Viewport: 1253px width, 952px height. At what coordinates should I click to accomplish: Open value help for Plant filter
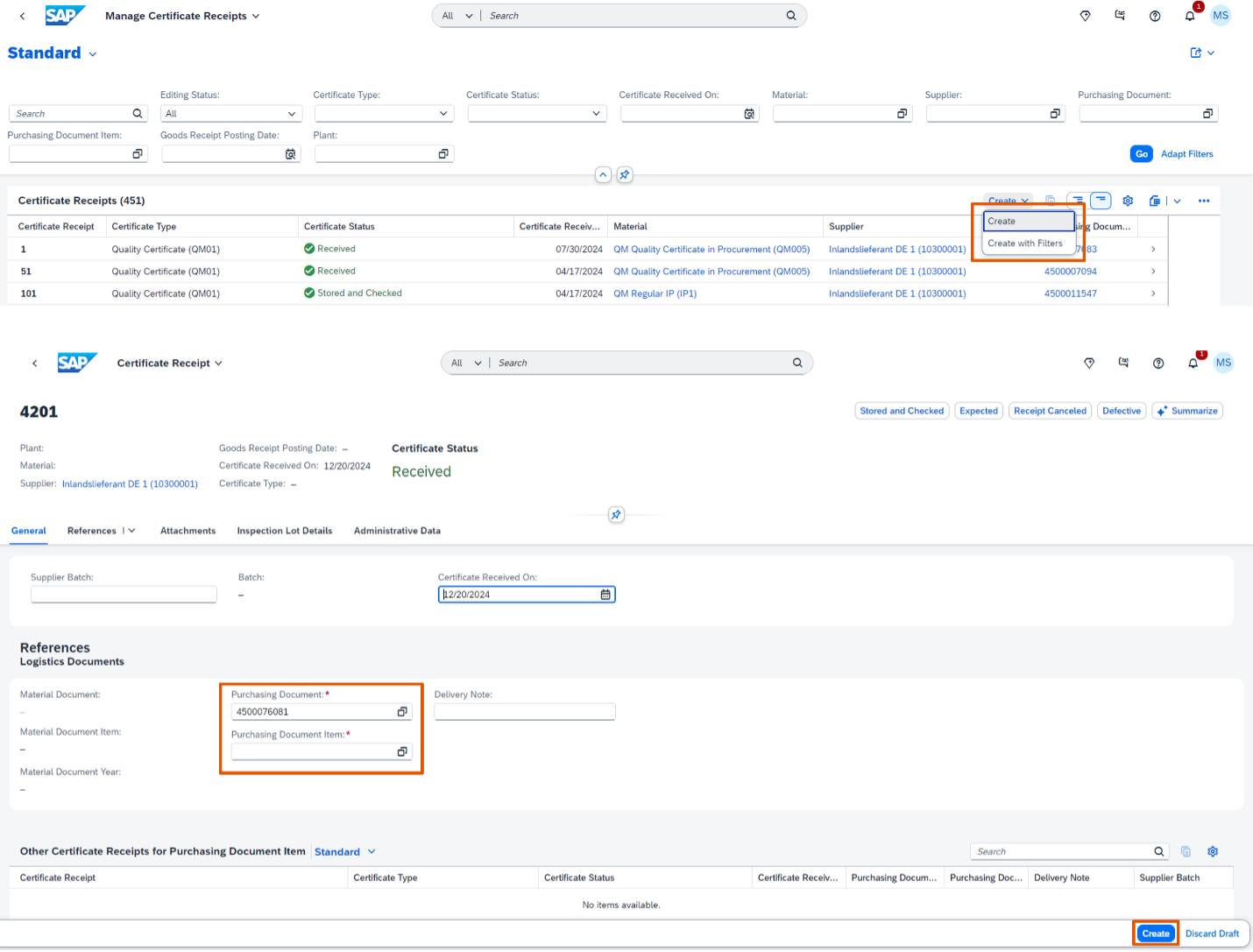pos(443,154)
